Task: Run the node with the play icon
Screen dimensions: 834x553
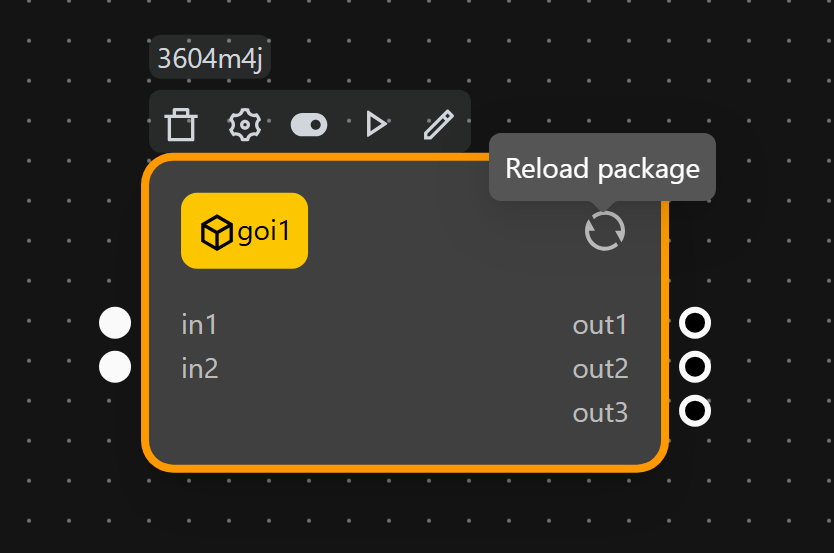Action: pyautogui.click(x=376, y=125)
